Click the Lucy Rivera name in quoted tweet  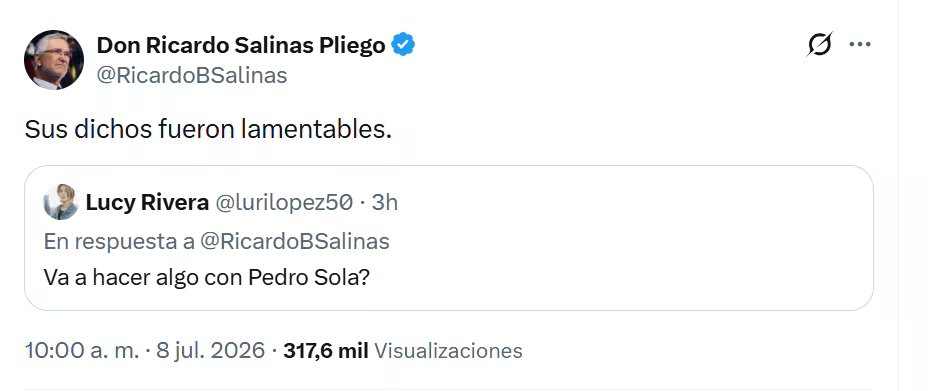[147, 203]
